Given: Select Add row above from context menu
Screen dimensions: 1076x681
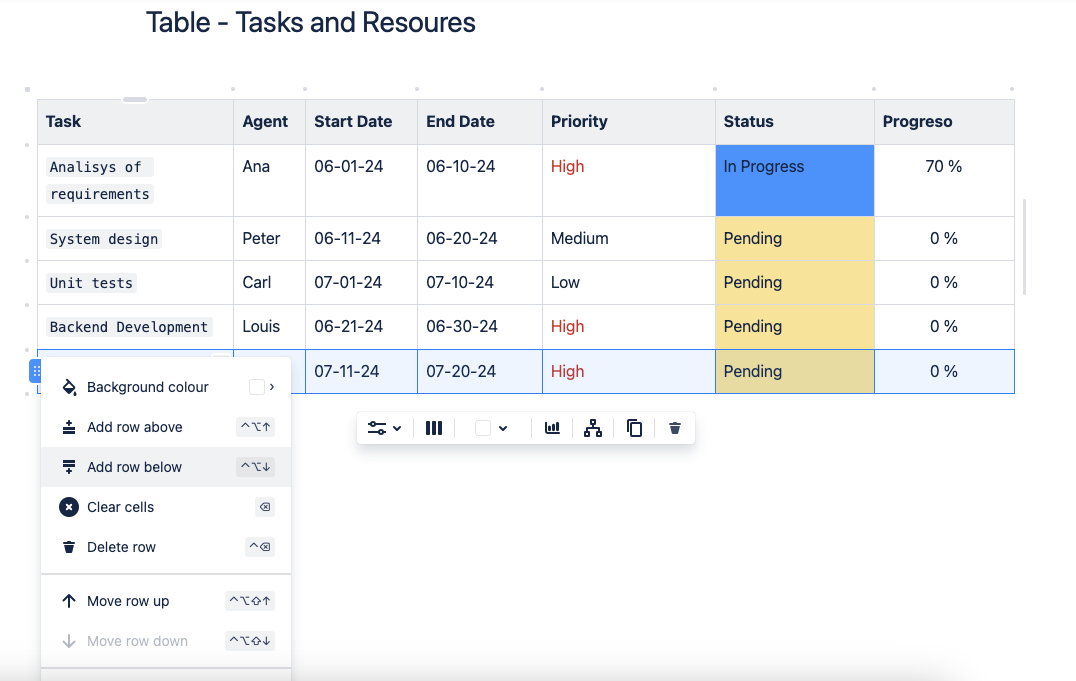Looking at the screenshot, I should 135,427.
